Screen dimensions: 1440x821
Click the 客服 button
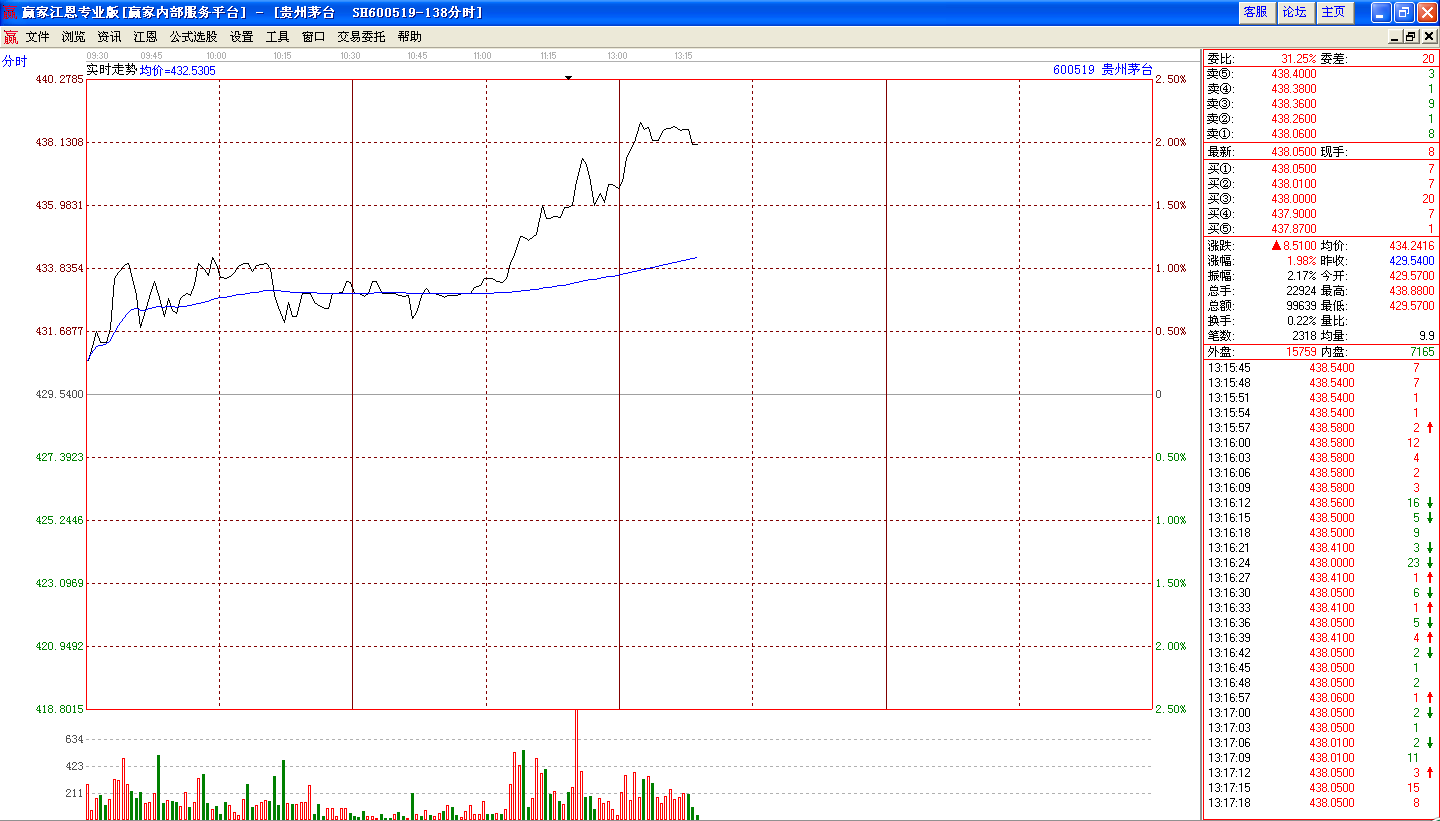(x=1255, y=12)
